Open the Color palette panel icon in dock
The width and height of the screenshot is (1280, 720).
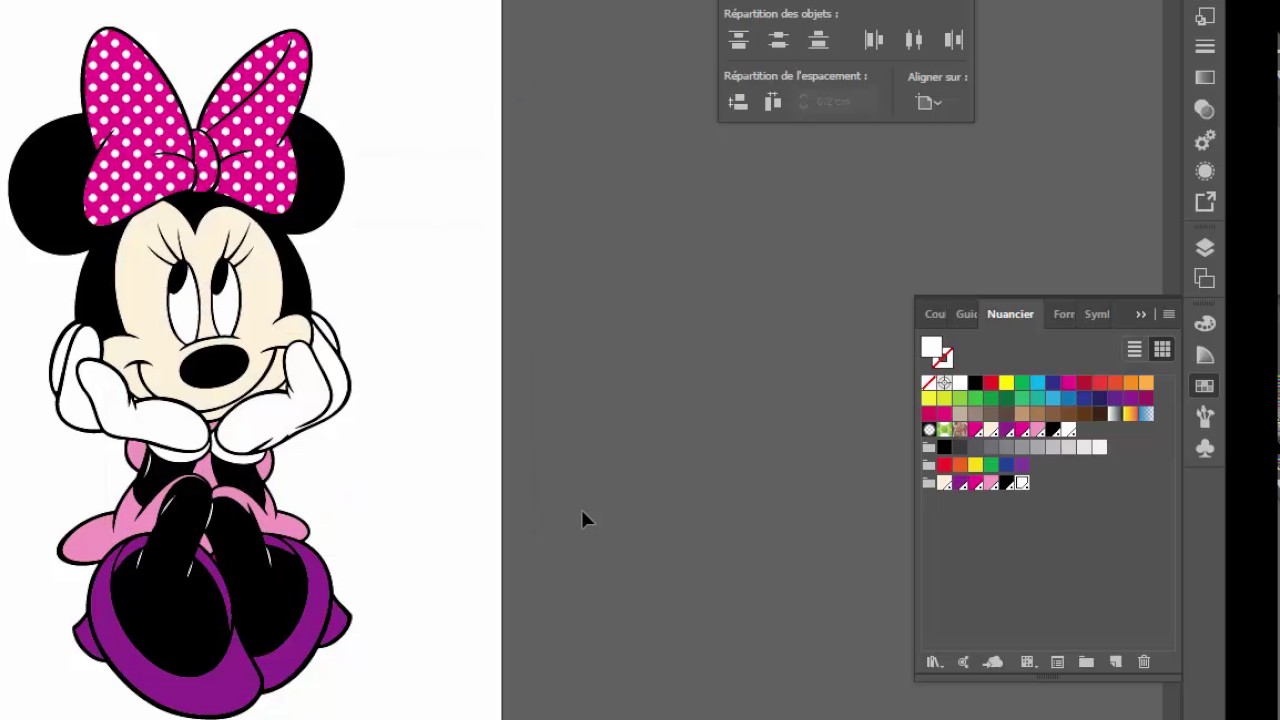tap(1205, 324)
